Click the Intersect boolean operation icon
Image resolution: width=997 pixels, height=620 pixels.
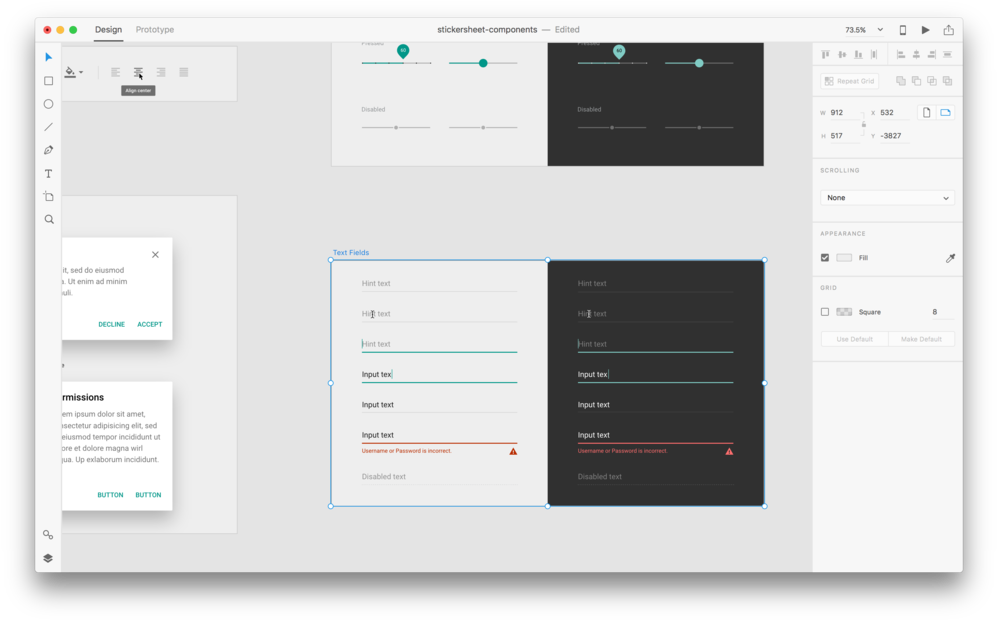point(932,81)
